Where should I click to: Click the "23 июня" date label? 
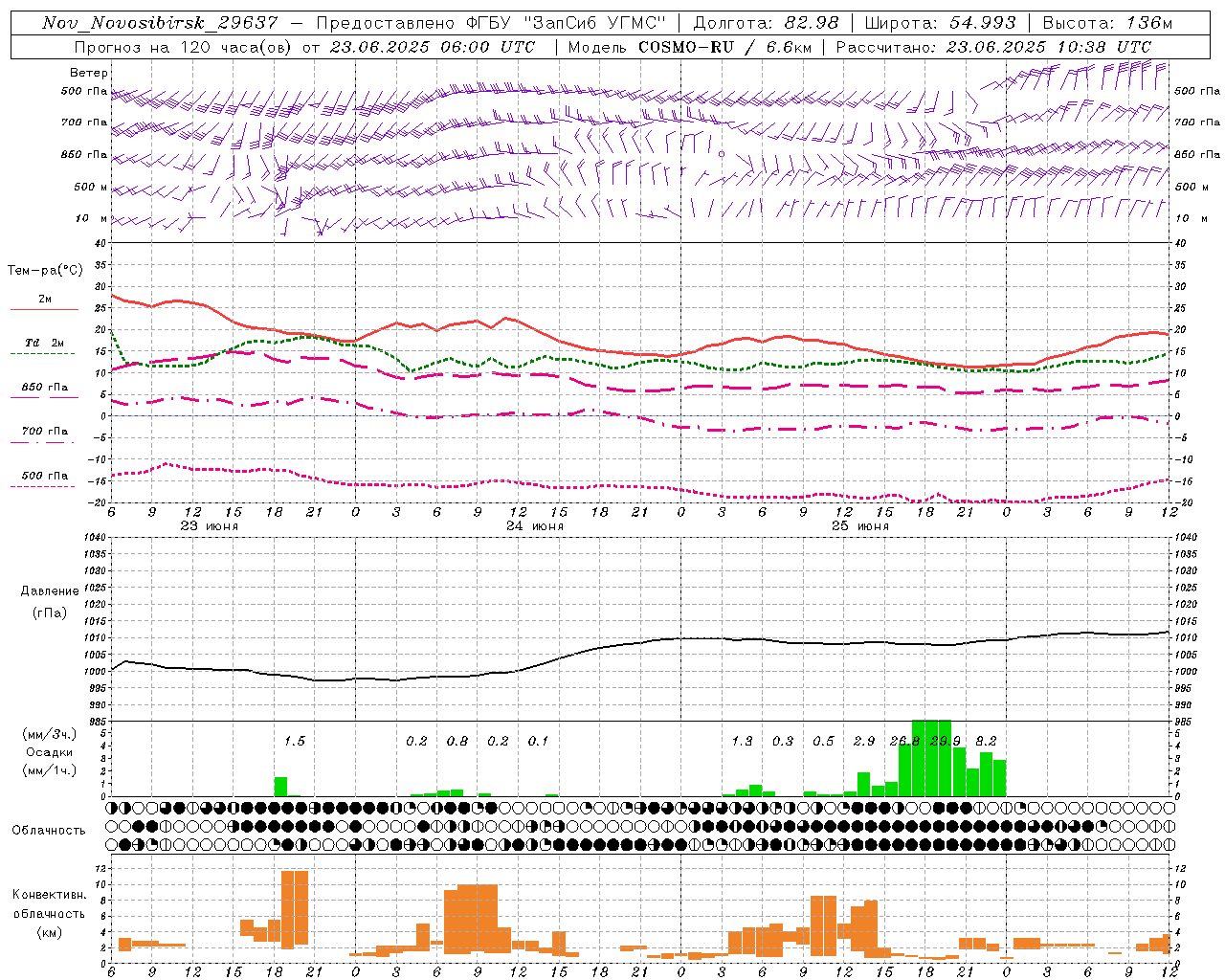click(210, 526)
